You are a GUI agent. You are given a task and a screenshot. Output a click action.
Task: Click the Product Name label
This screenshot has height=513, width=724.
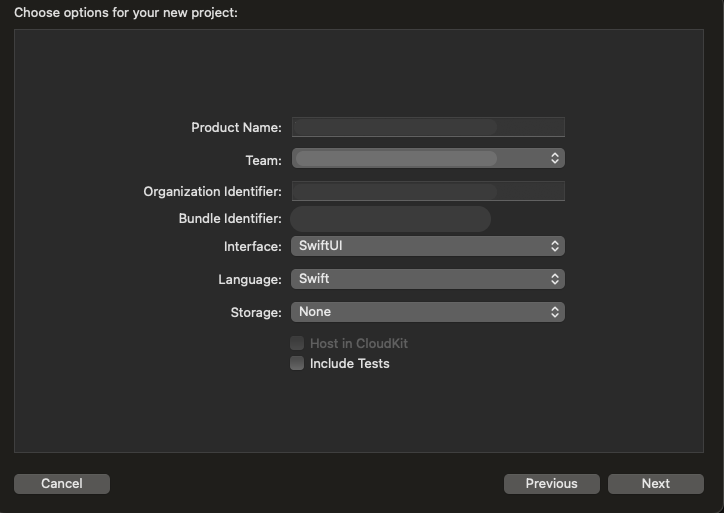coord(236,128)
